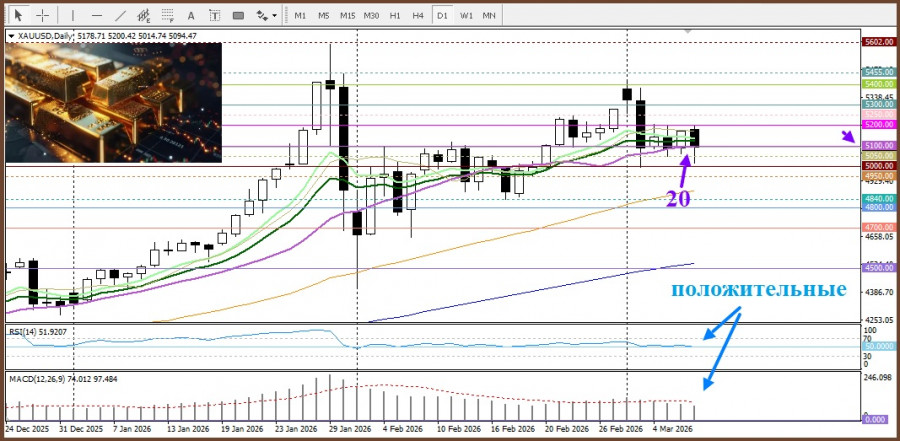Select the Horizontal Line drawing tool
This screenshot has width=900, height=441.
click(97, 15)
